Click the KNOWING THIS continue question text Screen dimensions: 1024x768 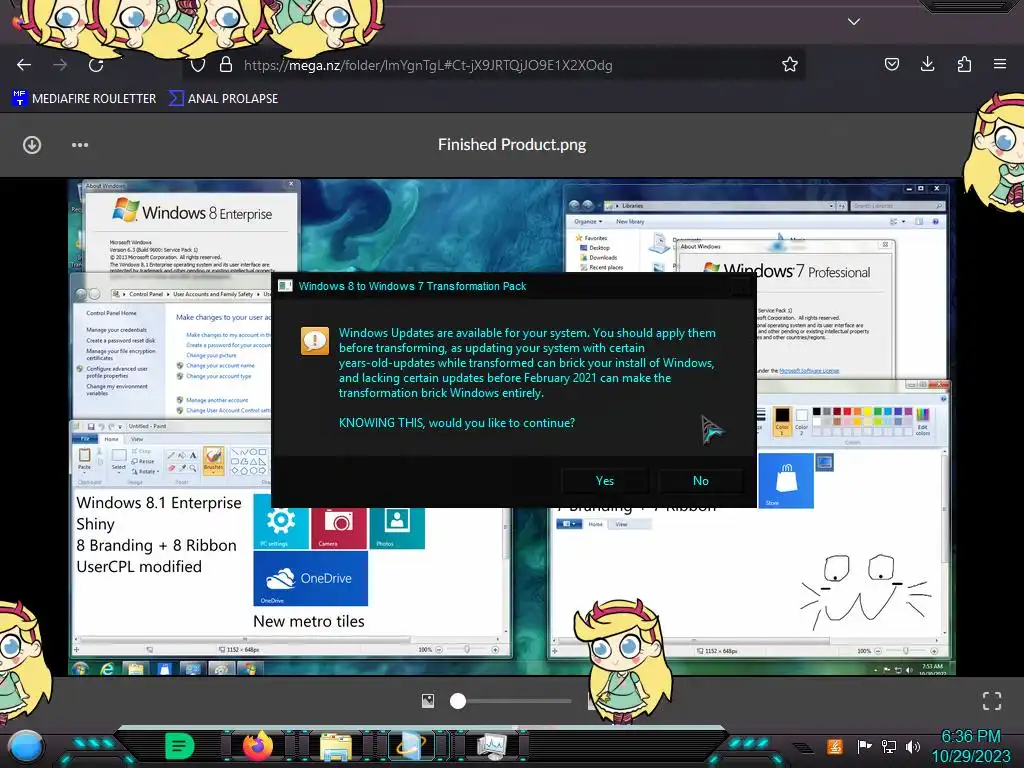point(456,423)
